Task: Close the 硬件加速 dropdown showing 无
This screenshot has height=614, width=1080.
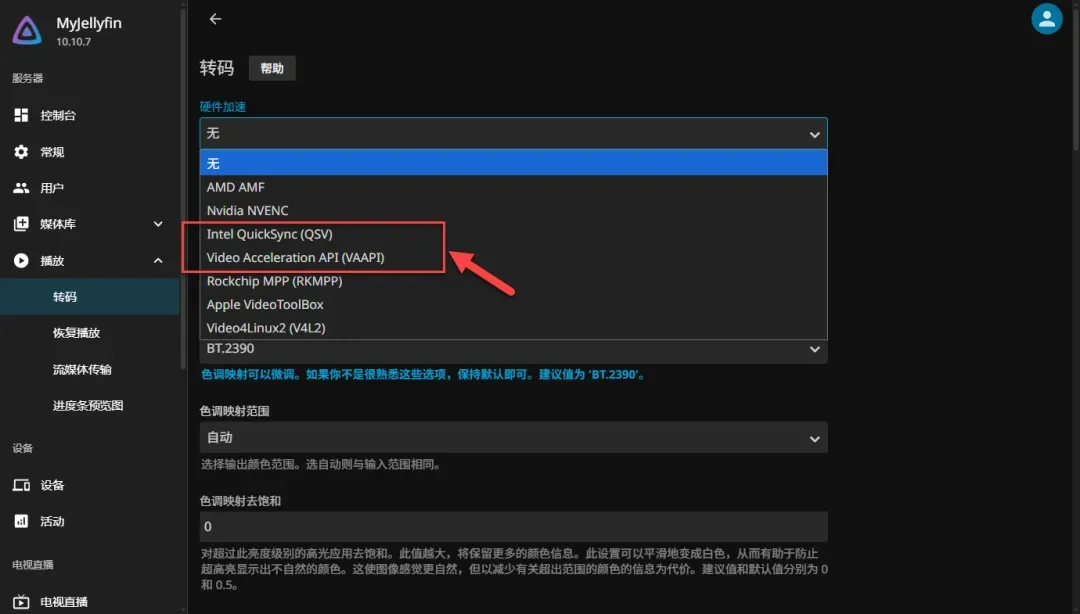Action: 513,133
